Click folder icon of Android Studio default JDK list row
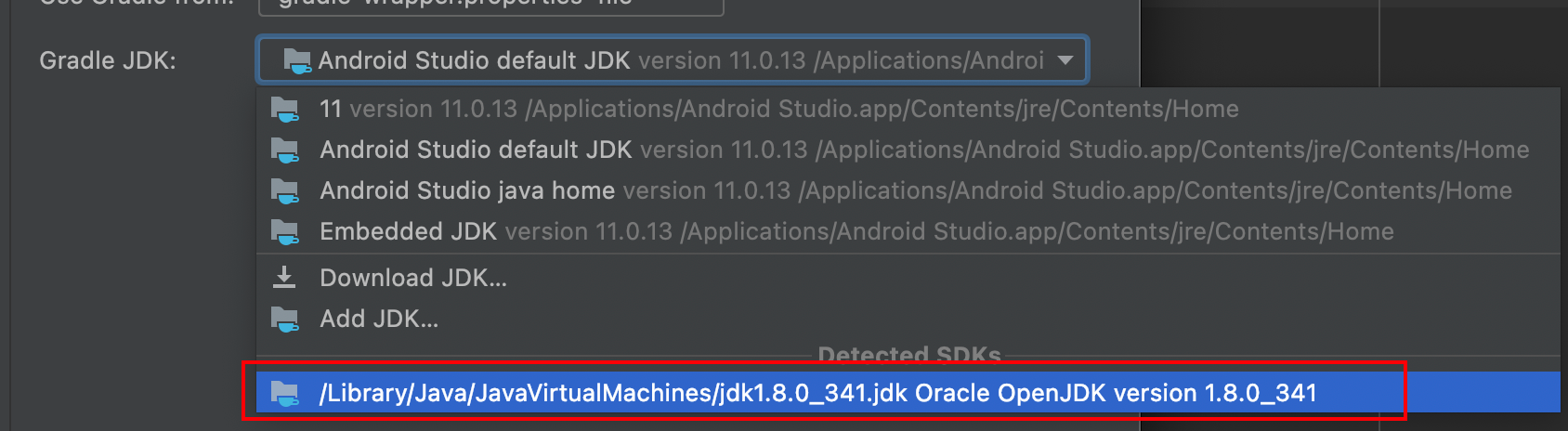Screen dimensions: 1568x431 pyautogui.click(x=284, y=150)
